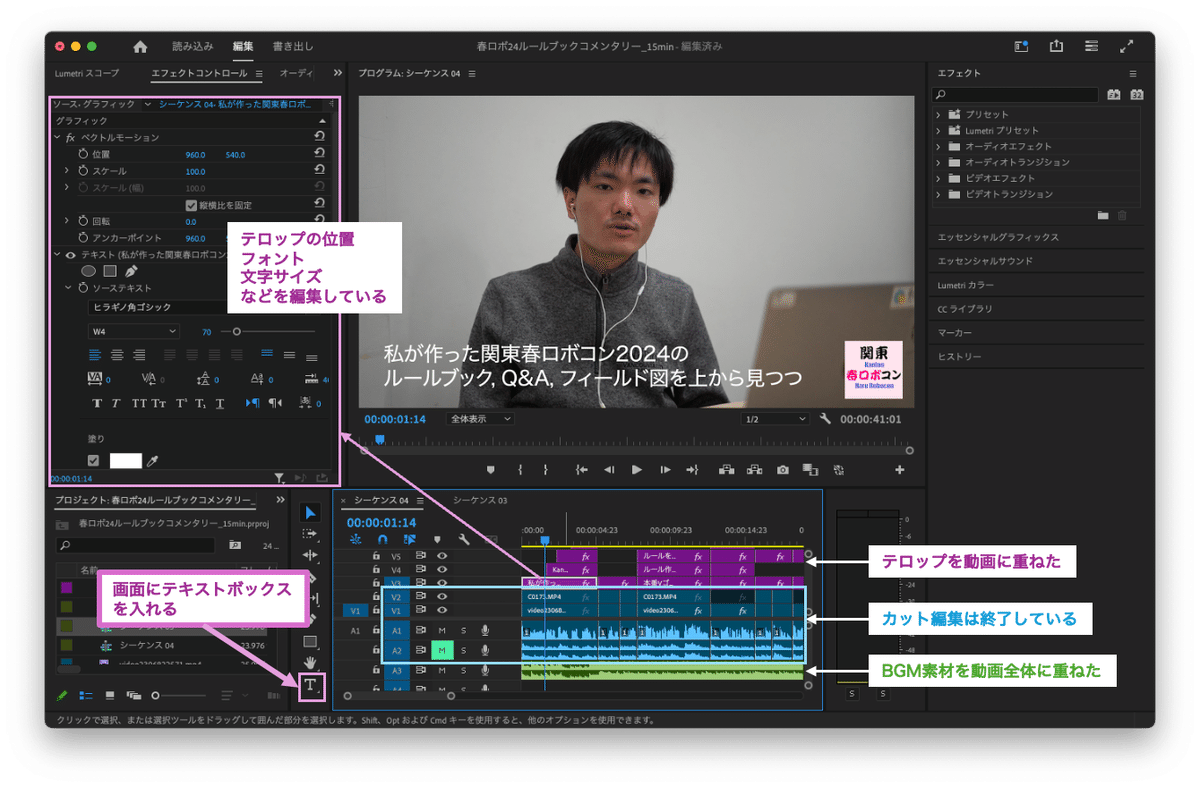
Task: Expand ビデオトランジション folder
Action: click(939, 194)
